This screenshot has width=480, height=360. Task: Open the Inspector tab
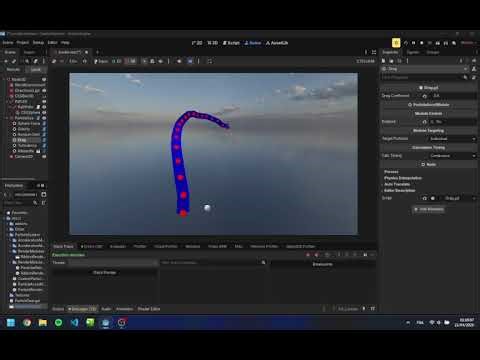(x=390, y=52)
